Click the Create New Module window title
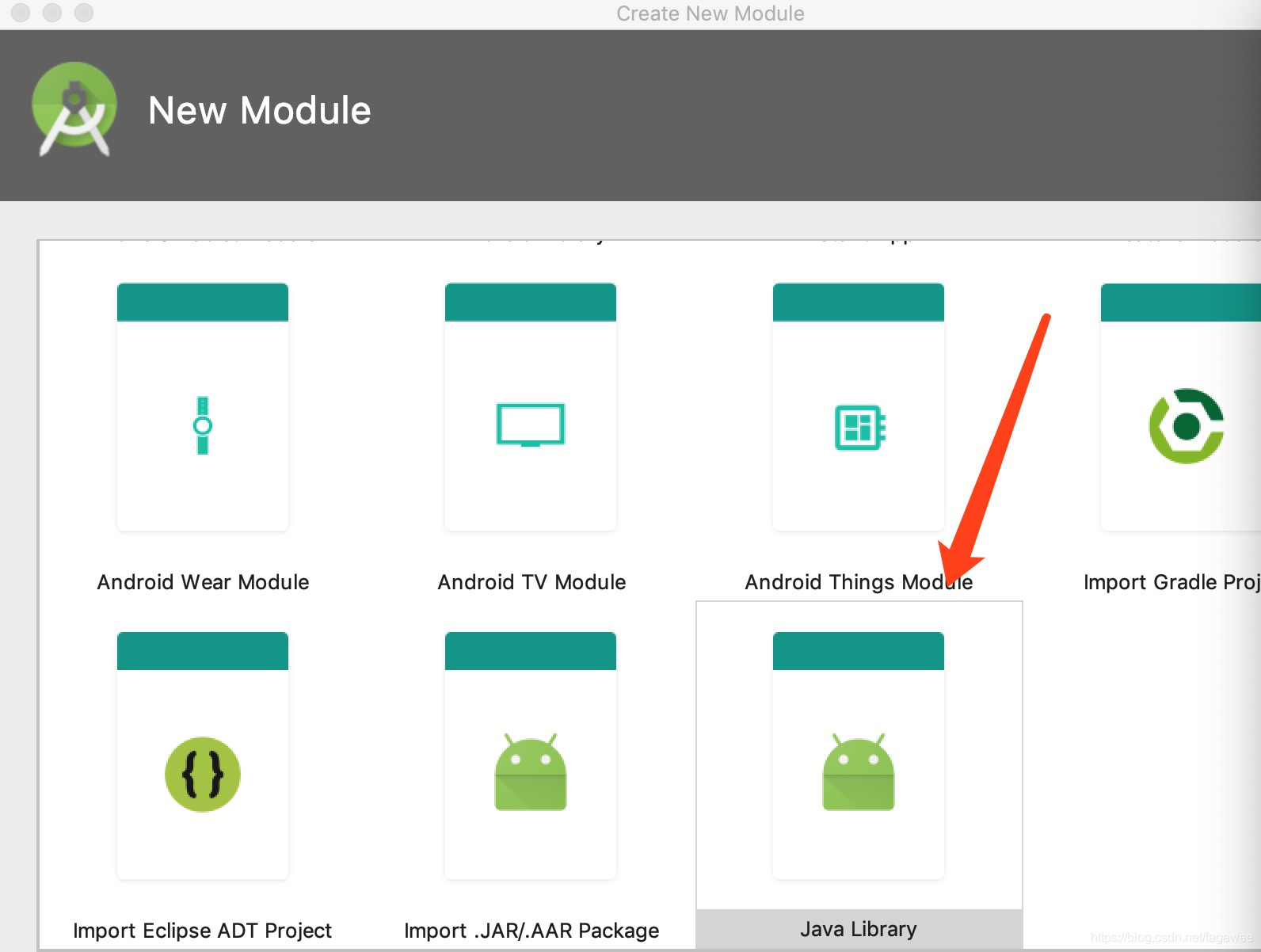 tap(710, 13)
